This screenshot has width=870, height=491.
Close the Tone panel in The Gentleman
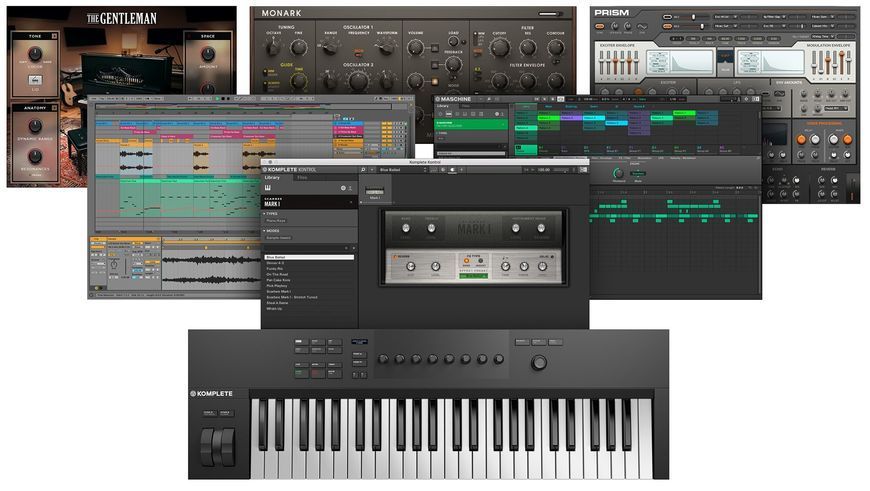pyautogui.click(x=54, y=36)
